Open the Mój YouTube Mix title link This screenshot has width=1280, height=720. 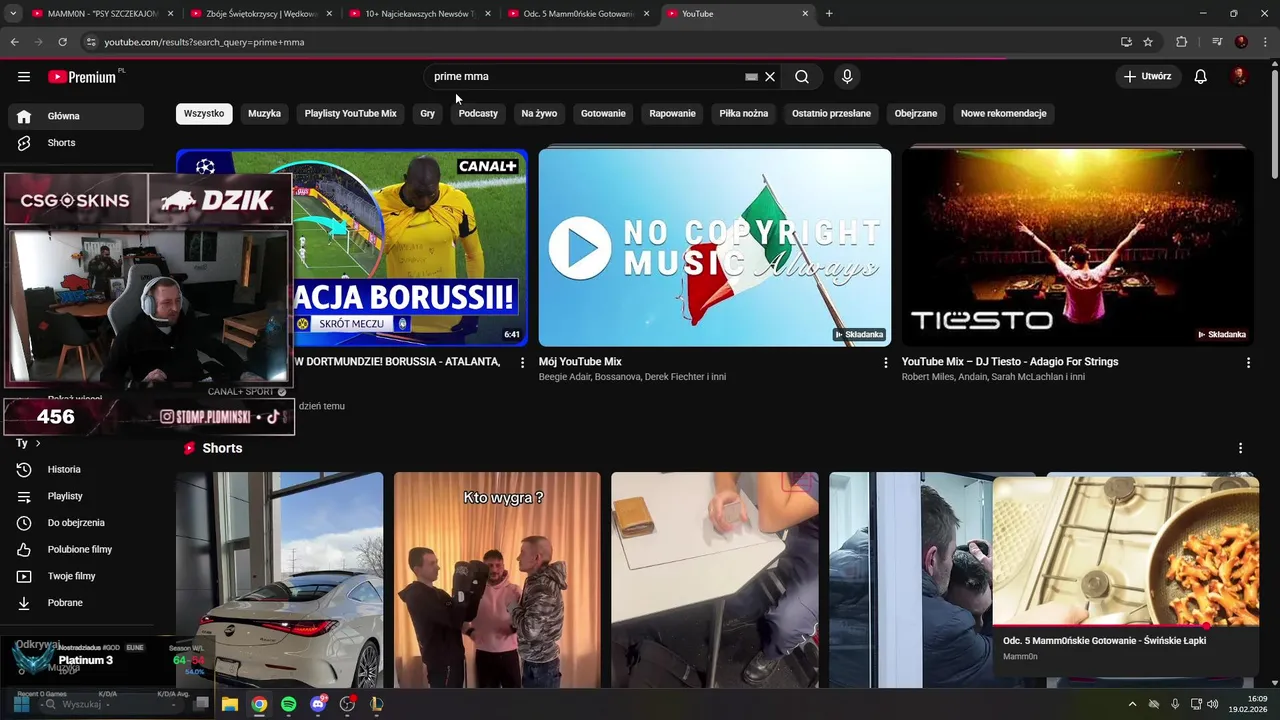pos(580,362)
